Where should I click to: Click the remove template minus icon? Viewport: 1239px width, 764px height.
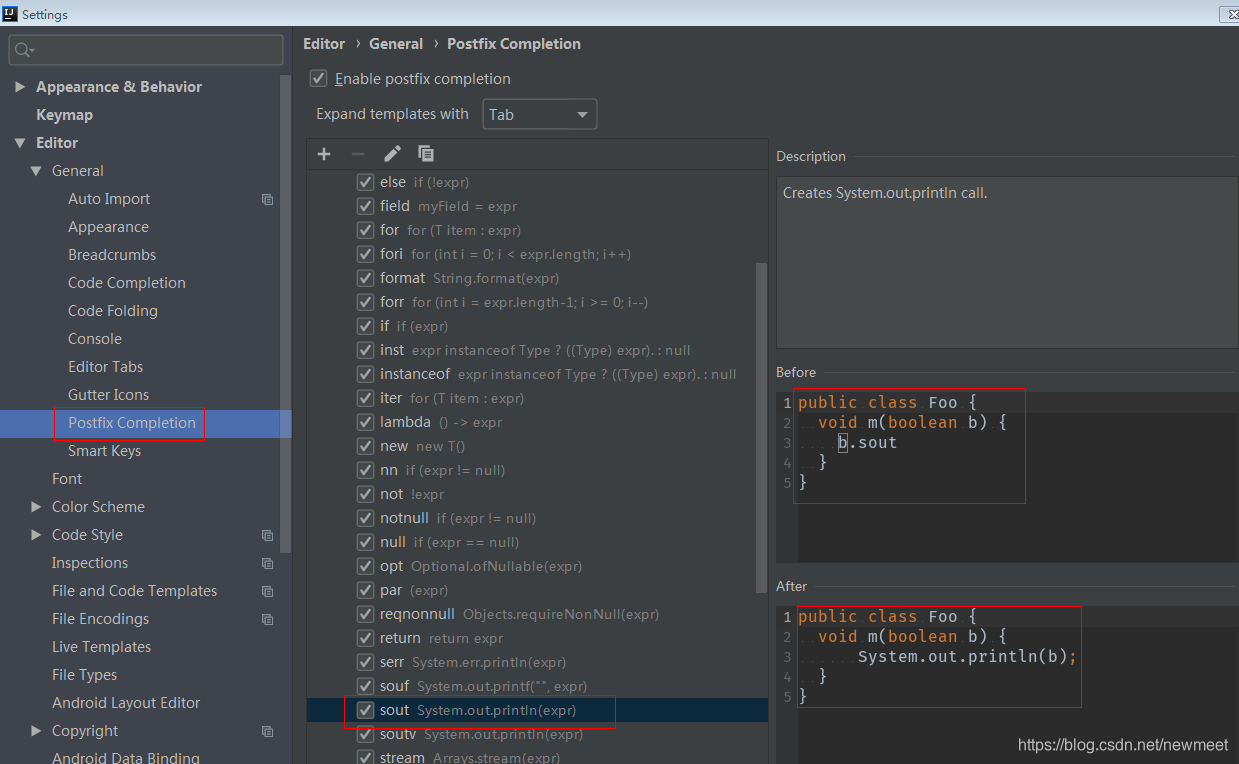click(x=358, y=154)
